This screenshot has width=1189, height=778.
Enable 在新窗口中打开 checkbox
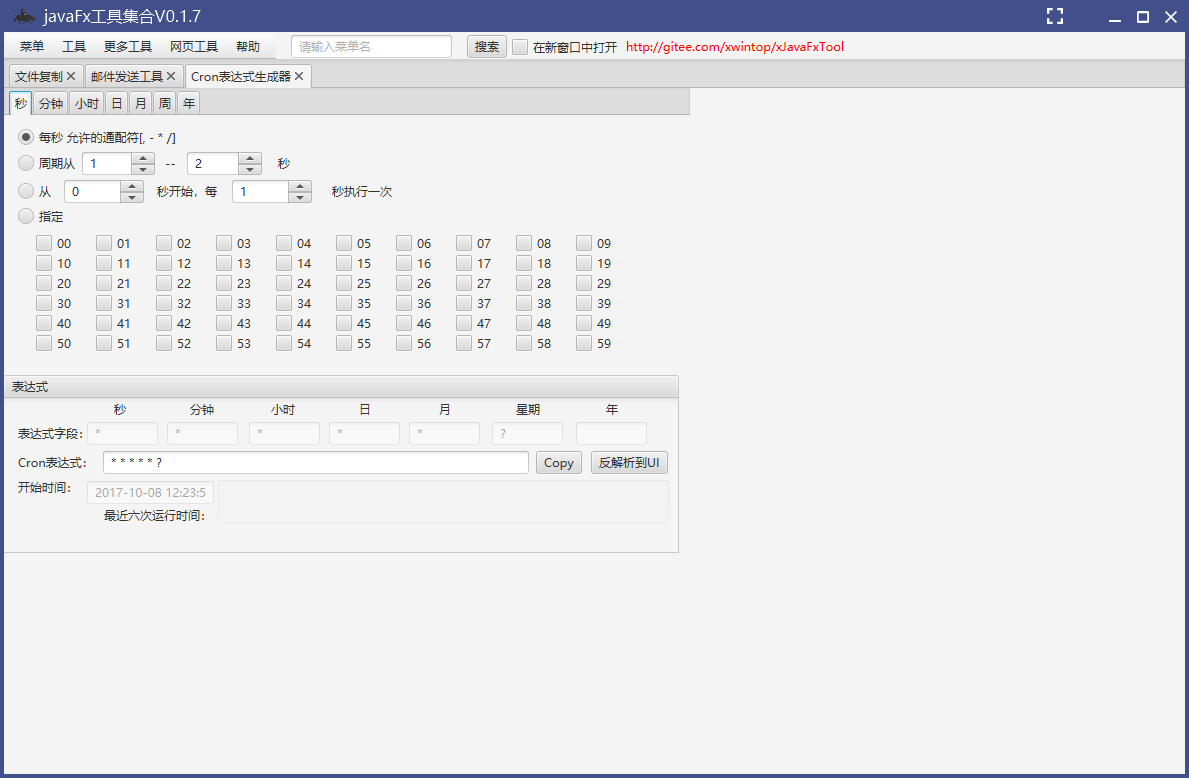[x=520, y=47]
